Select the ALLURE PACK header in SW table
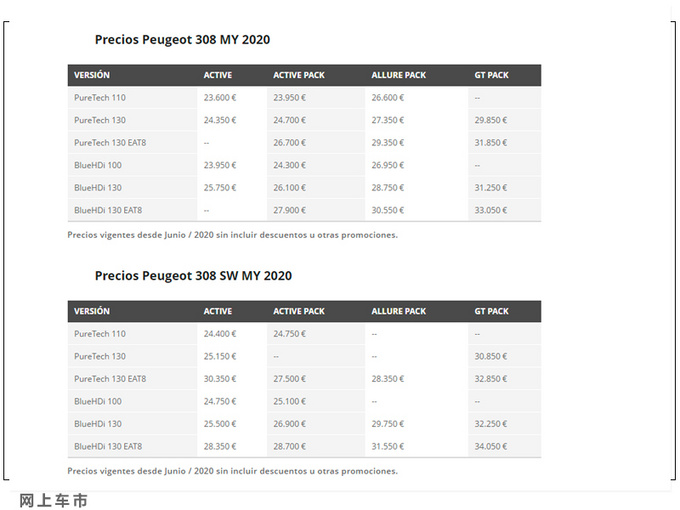The image size is (680, 510). pyautogui.click(x=399, y=311)
